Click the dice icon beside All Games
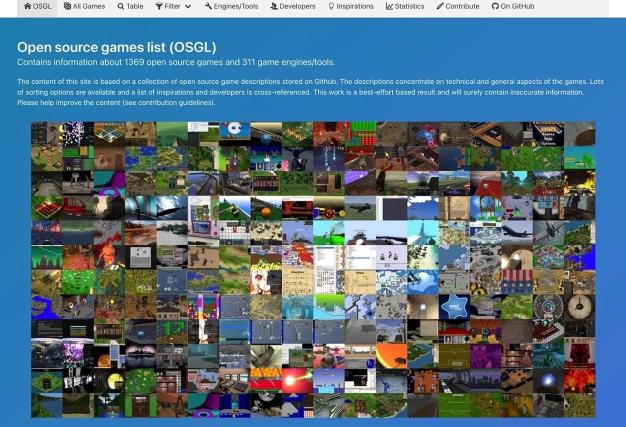 tap(67, 6)
